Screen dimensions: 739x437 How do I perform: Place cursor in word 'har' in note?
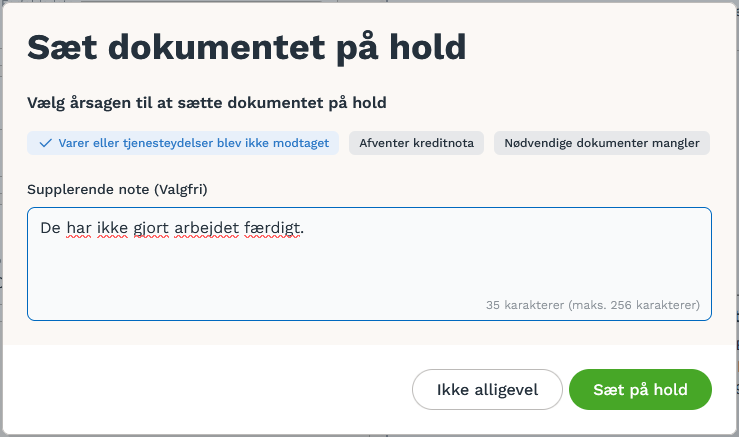point(79,228)
